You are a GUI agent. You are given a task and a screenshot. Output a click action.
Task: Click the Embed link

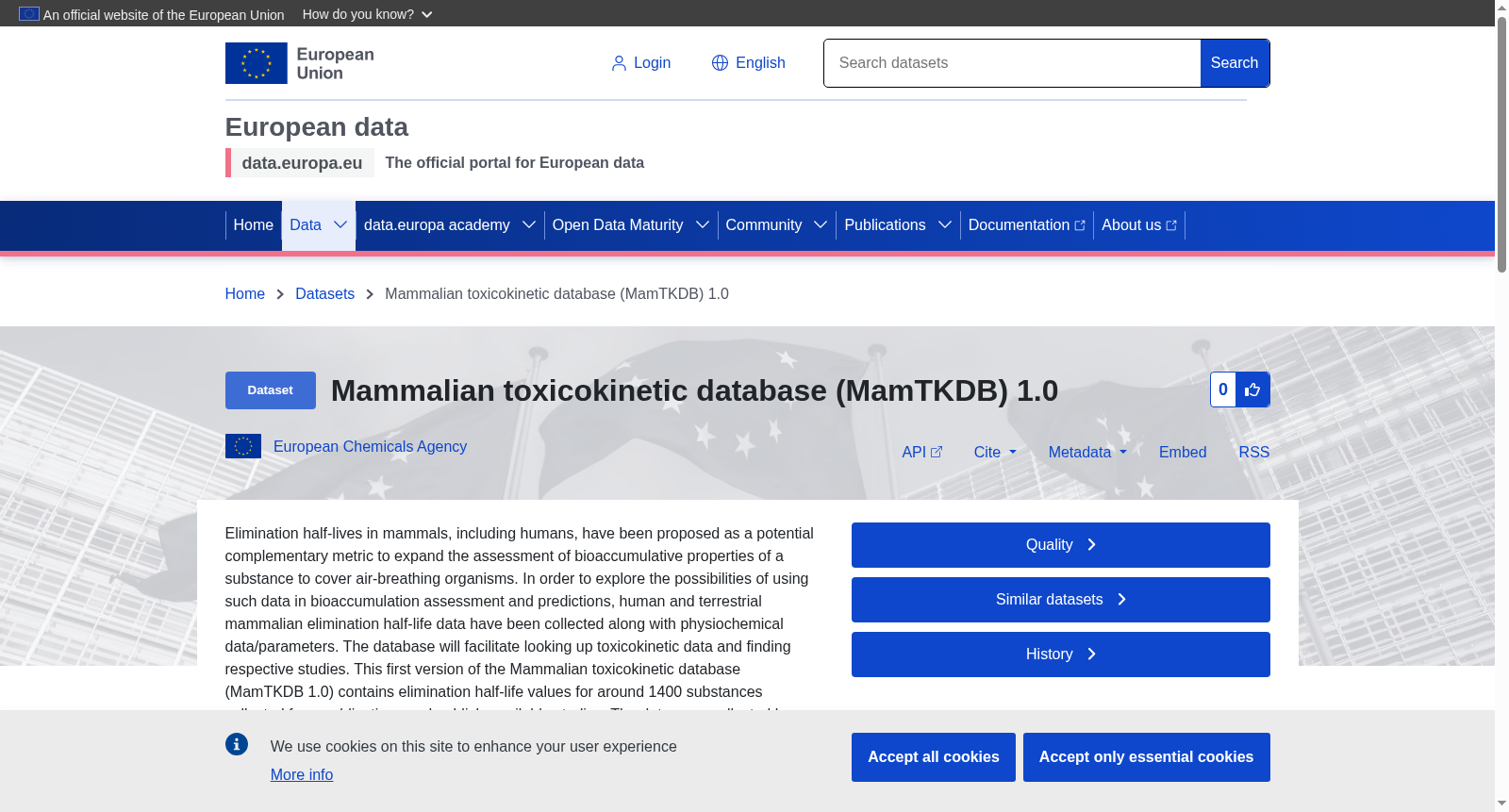tap(1183, 453)
